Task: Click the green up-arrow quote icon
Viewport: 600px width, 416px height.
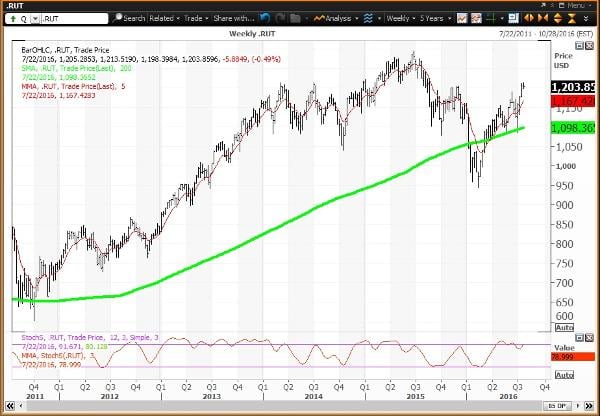Action: (13, 18)
